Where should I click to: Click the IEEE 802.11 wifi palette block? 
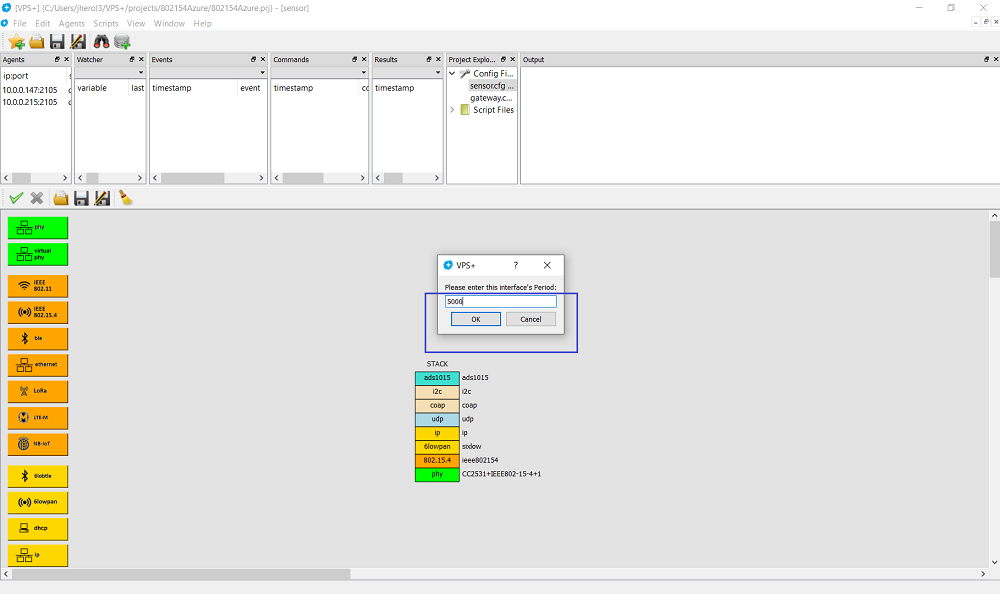pos(38,286)
